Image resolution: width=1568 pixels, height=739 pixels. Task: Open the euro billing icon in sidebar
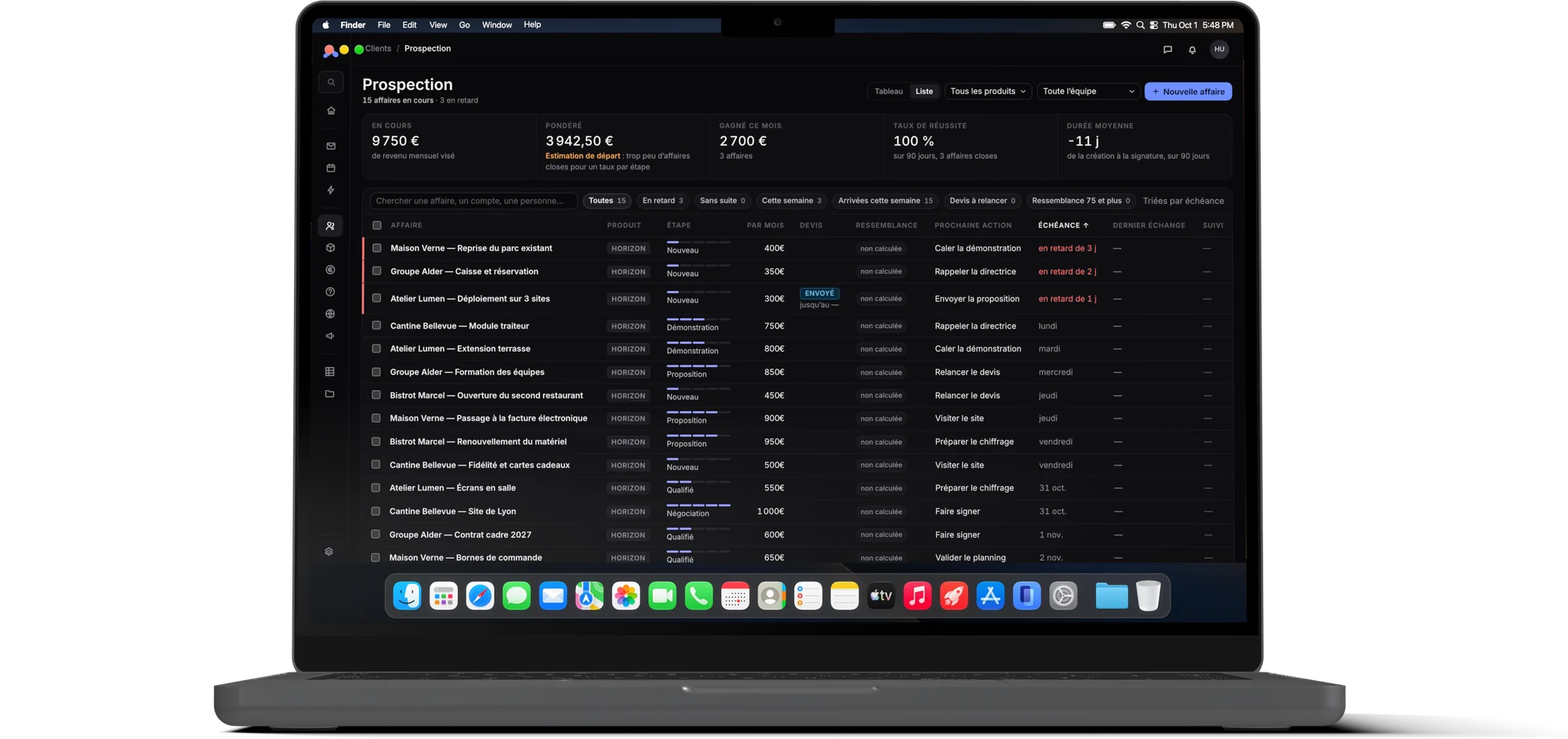click(x=330, y=270)
